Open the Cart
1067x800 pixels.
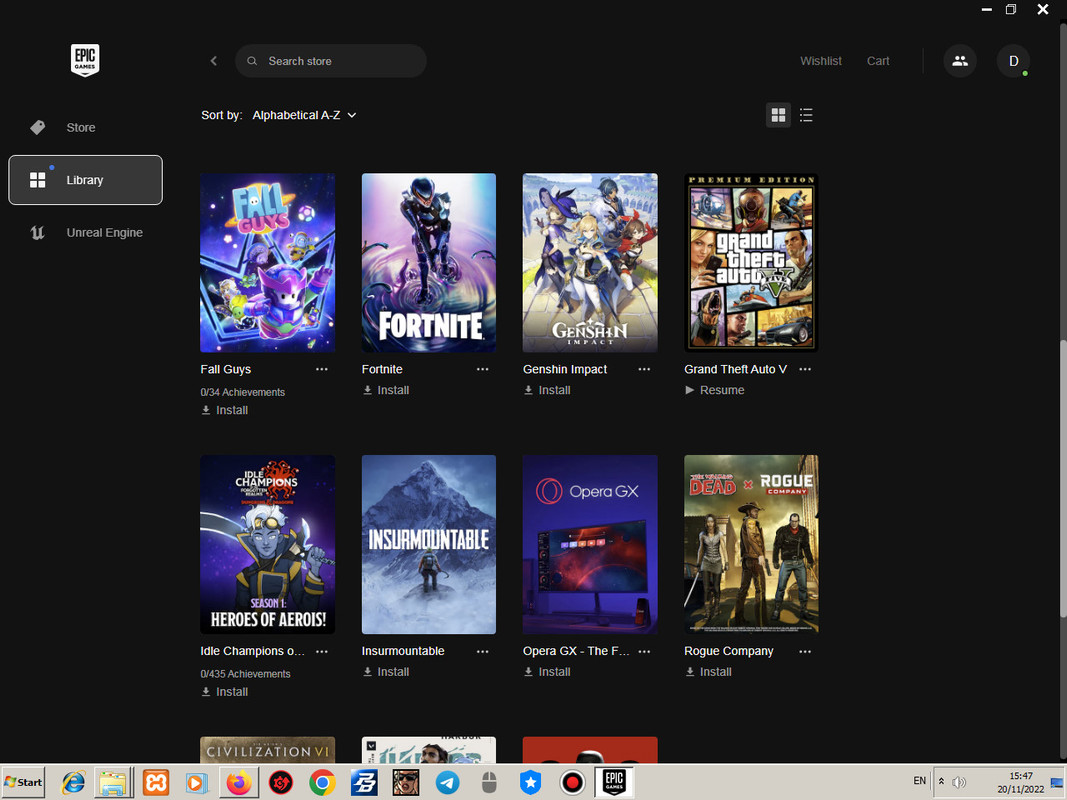[x=878, y=61]
